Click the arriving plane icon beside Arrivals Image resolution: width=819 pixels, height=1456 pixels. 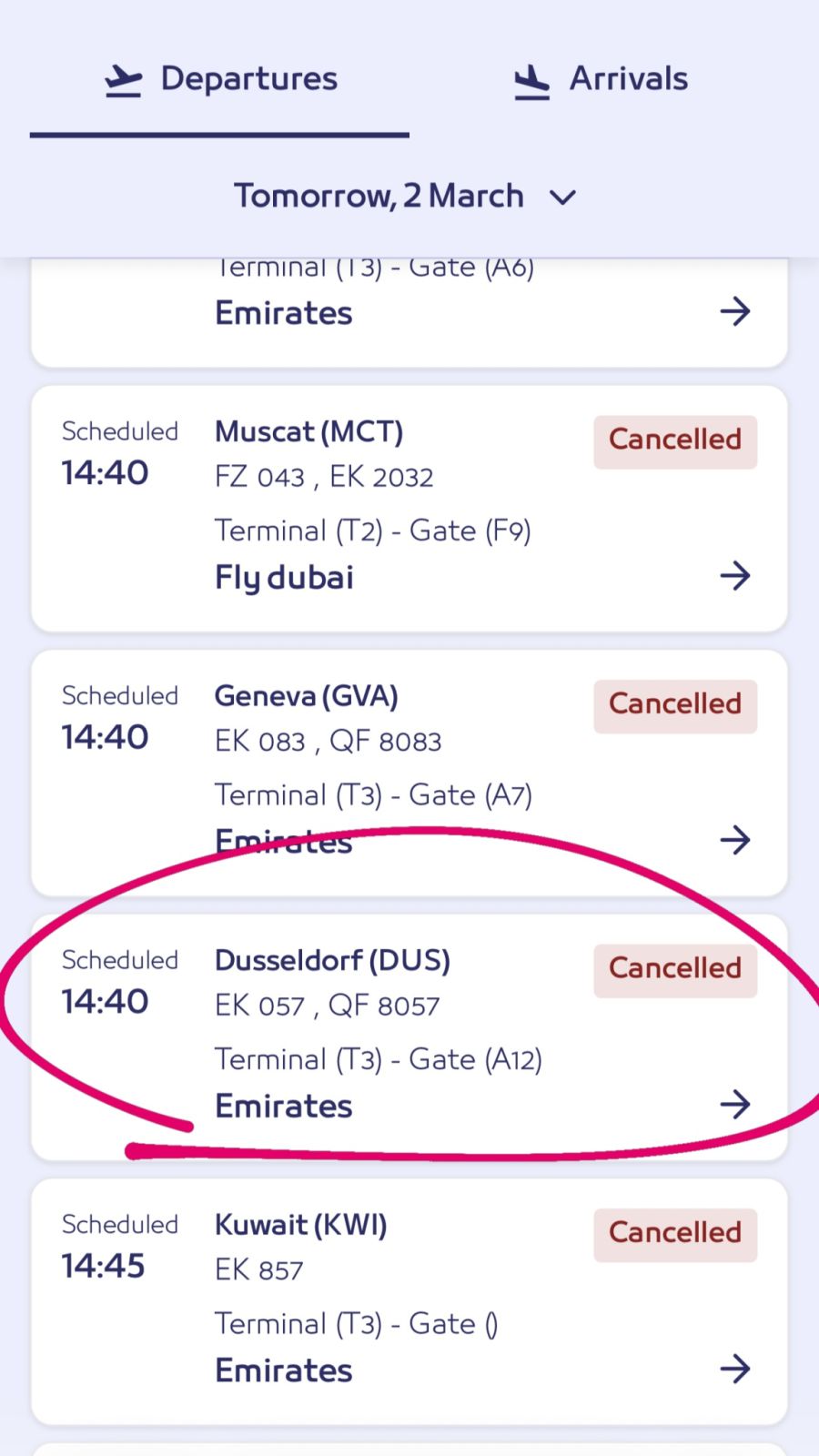point(531,80)
